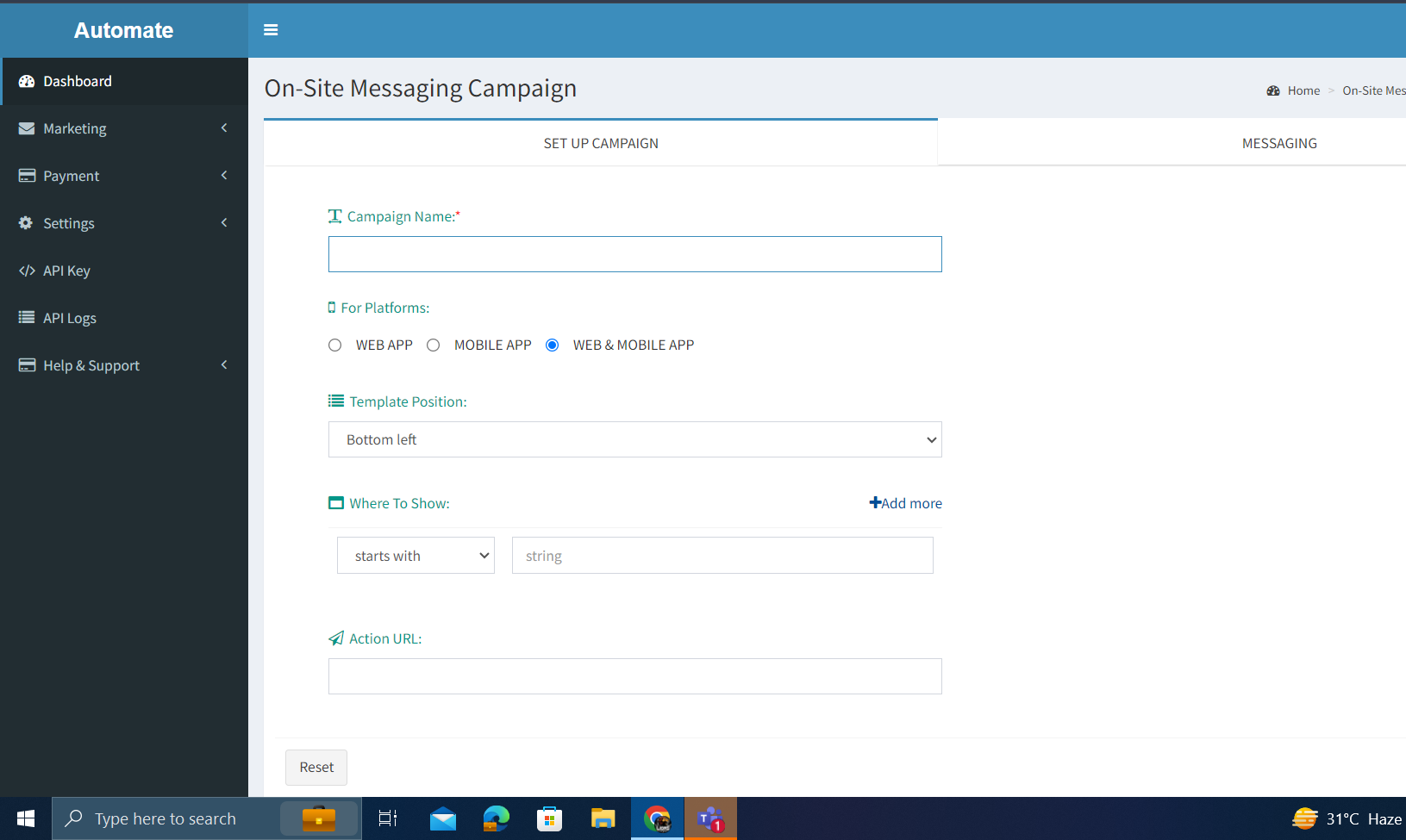
Task: Toggle the hamburger sidebar menu icon
Action: point(271,30)
